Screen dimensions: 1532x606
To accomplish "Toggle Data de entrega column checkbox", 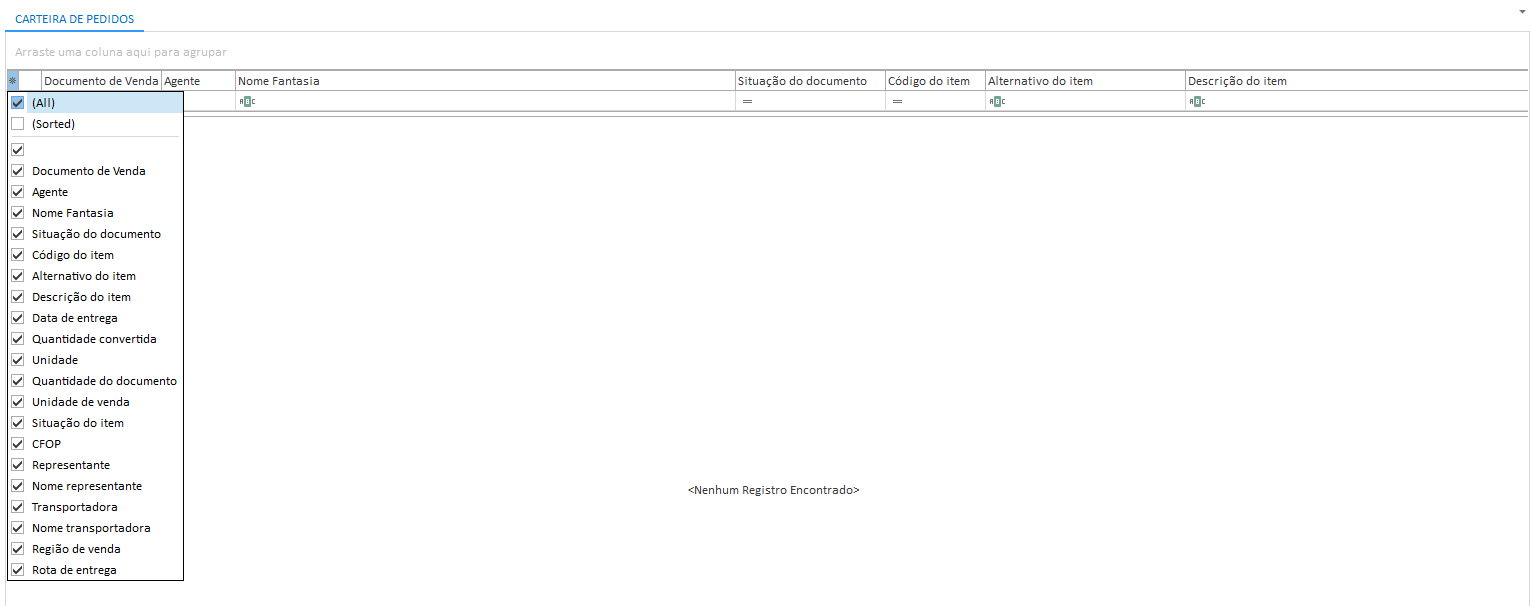I will [17, 318].
